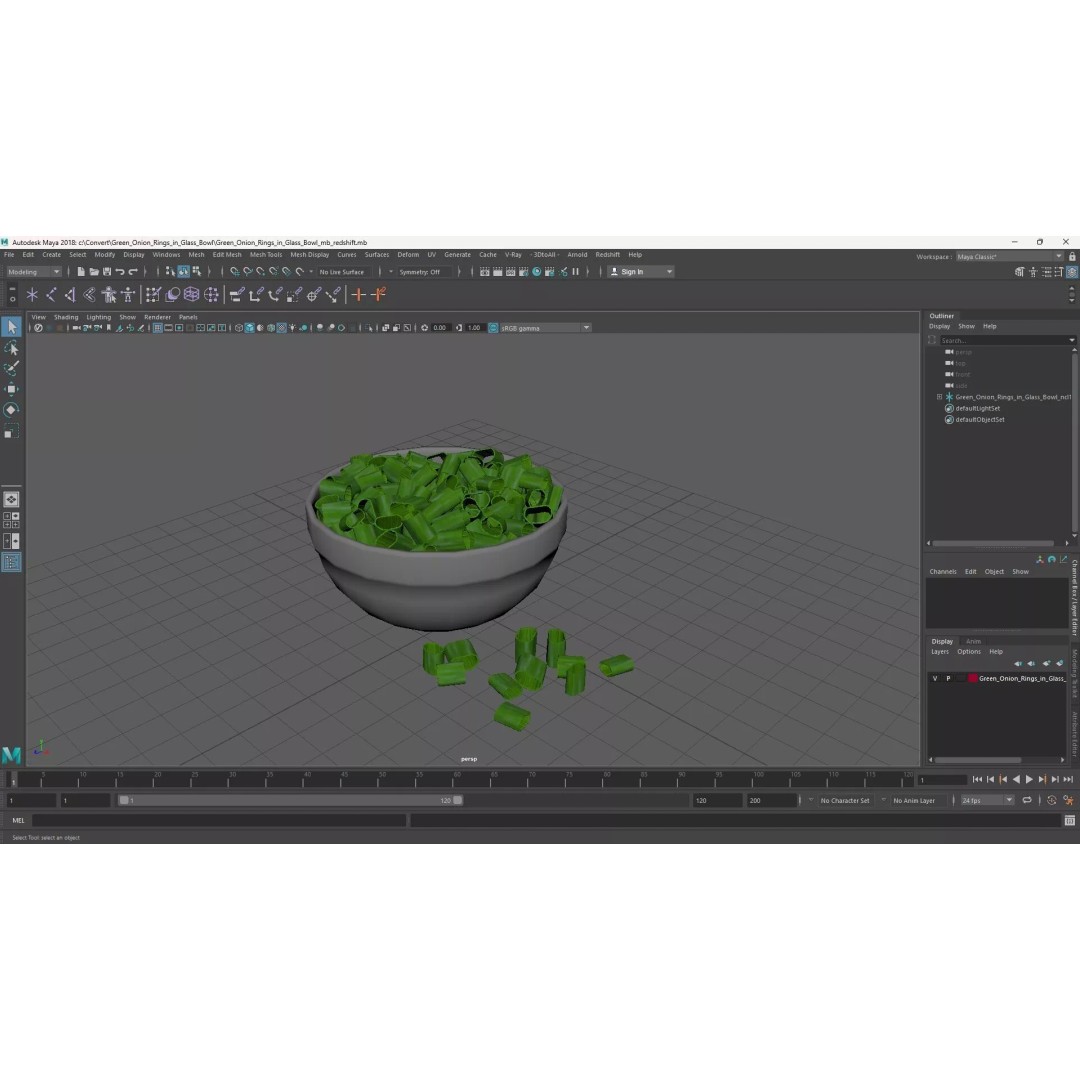
Task: Switch to the Anim layer tab
Action: (973, 641)
